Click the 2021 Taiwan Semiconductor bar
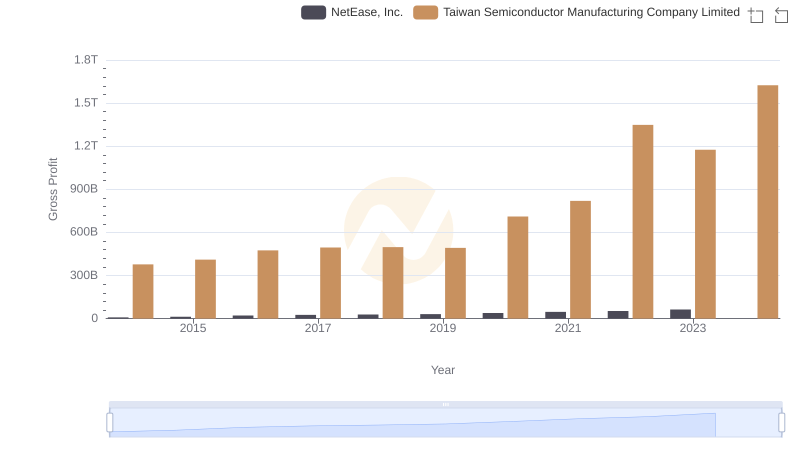This screenshot has width=800, height=461. pyautogui.click(x=581, y=260)
